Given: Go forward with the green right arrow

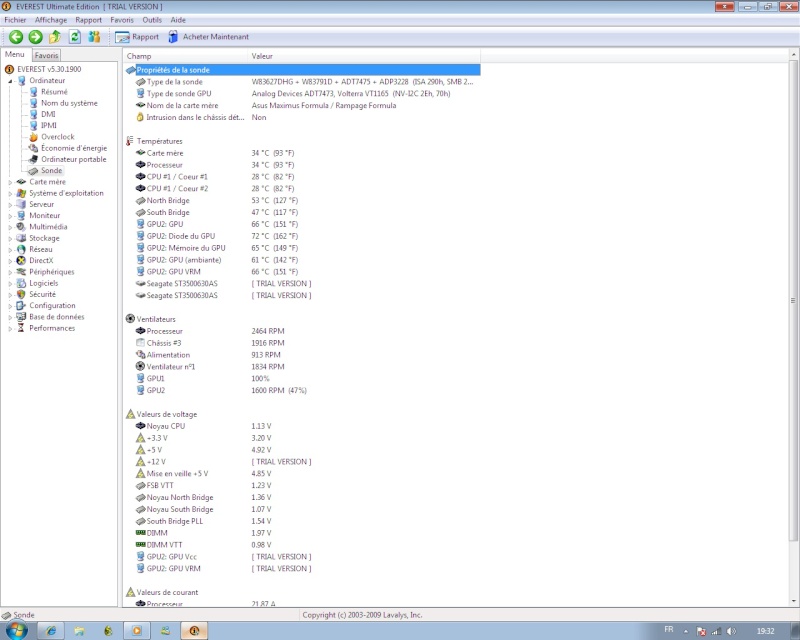Looking at the screenshot, I should coord(35,37).
